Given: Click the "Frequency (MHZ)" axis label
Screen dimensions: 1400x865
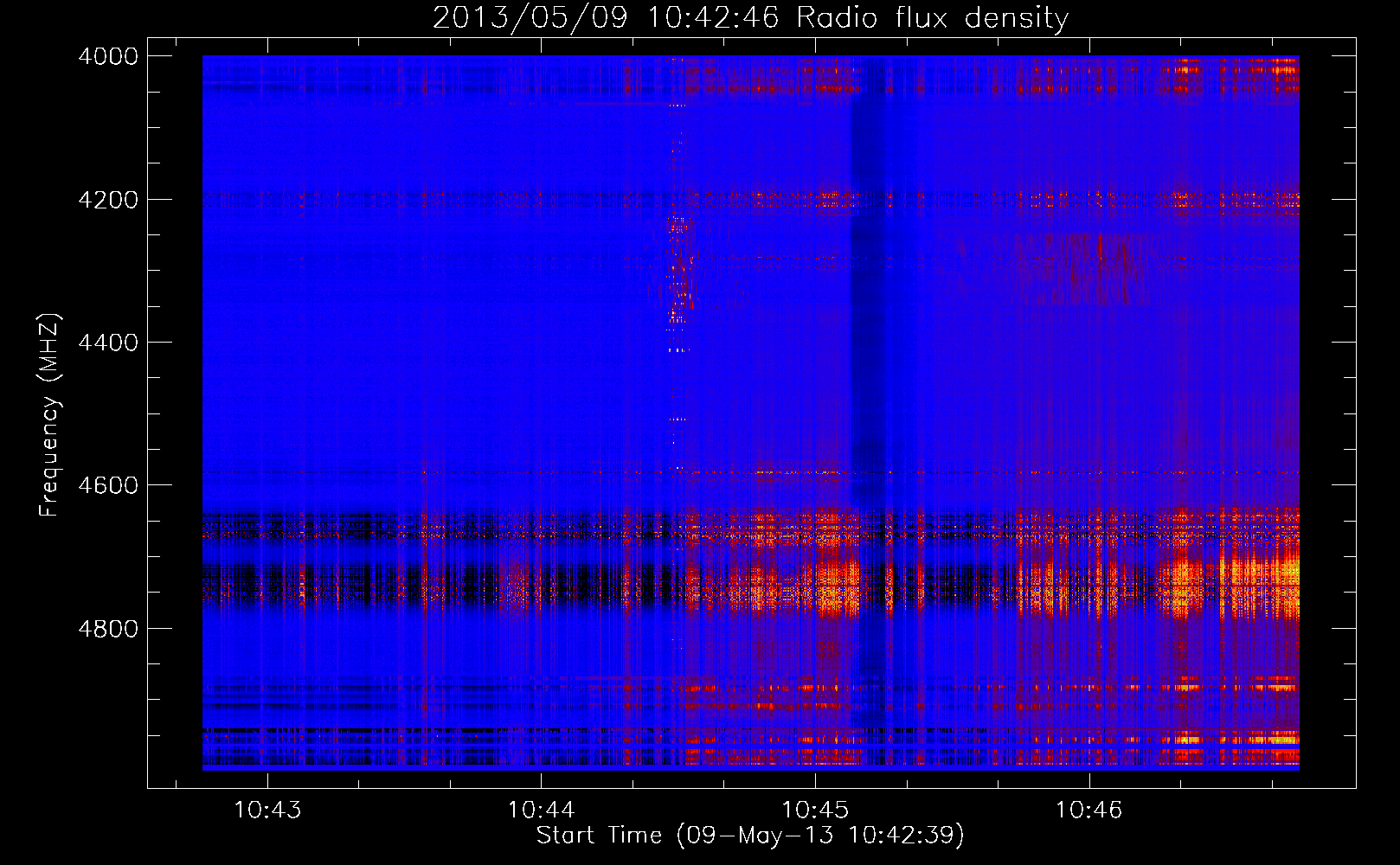Looking at the screenshot, I should pyautogui.click(x=50, y=415).
